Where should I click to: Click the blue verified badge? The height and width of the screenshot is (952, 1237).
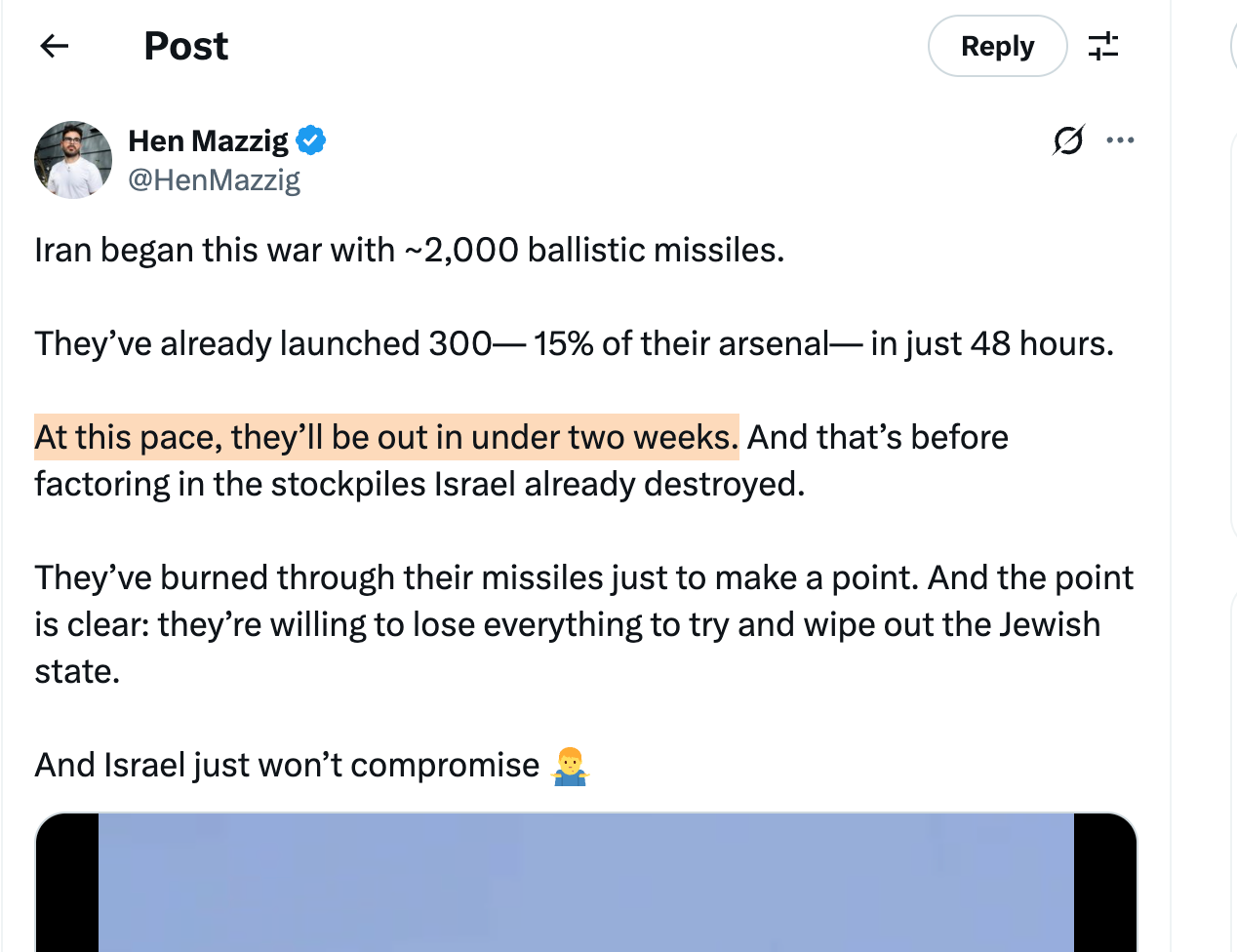tap(311, 140)
